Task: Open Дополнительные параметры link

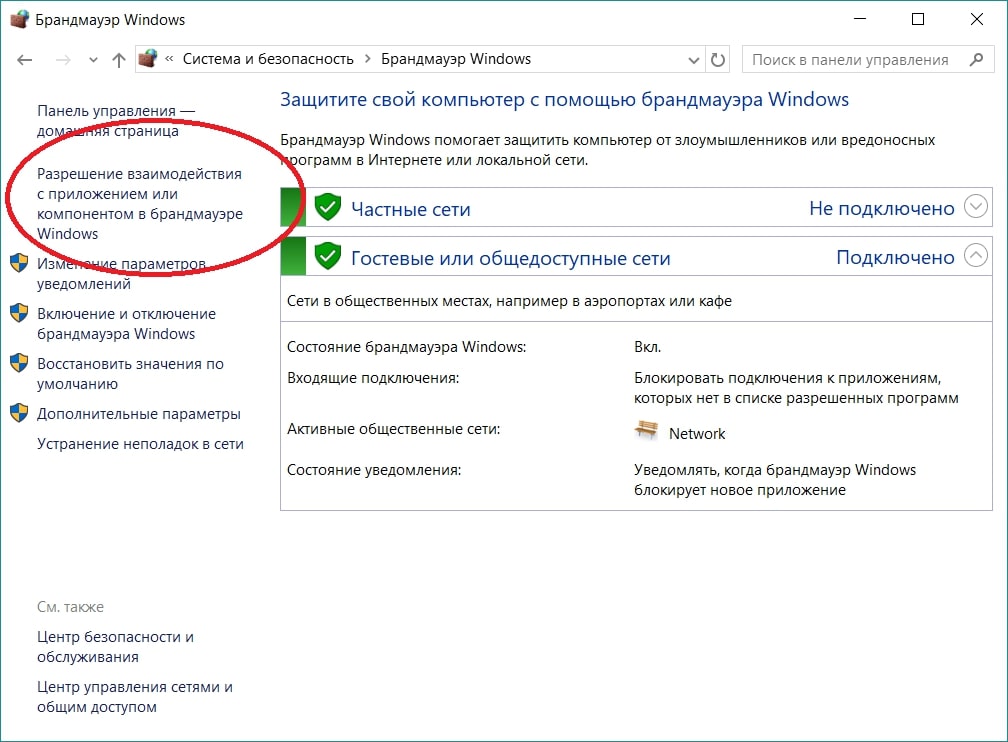Action: pyautogui.click(x=138, y=413)
